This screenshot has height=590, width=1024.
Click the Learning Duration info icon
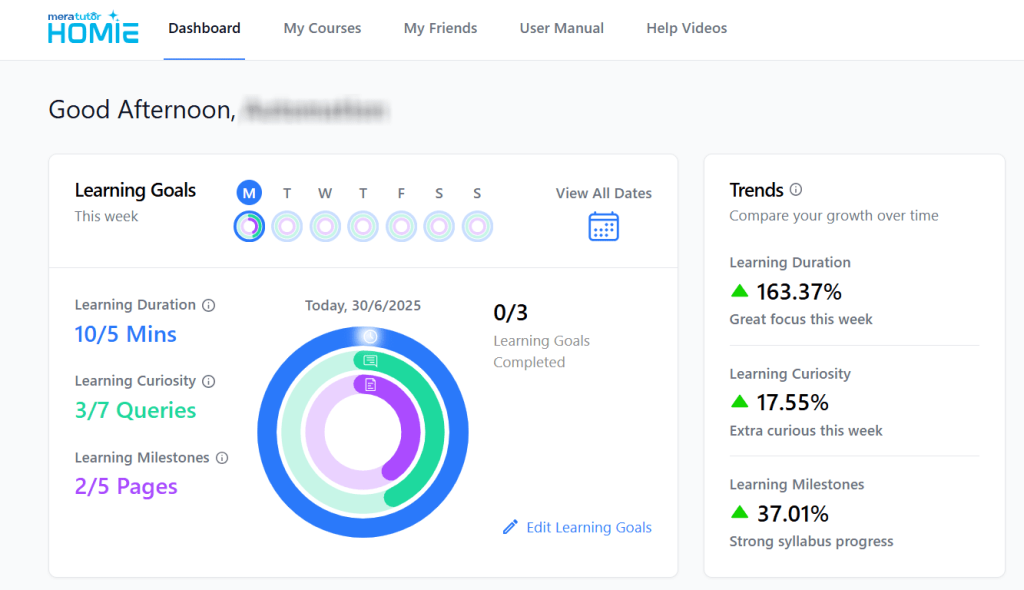pyautogui.click(x=209, y=304)
